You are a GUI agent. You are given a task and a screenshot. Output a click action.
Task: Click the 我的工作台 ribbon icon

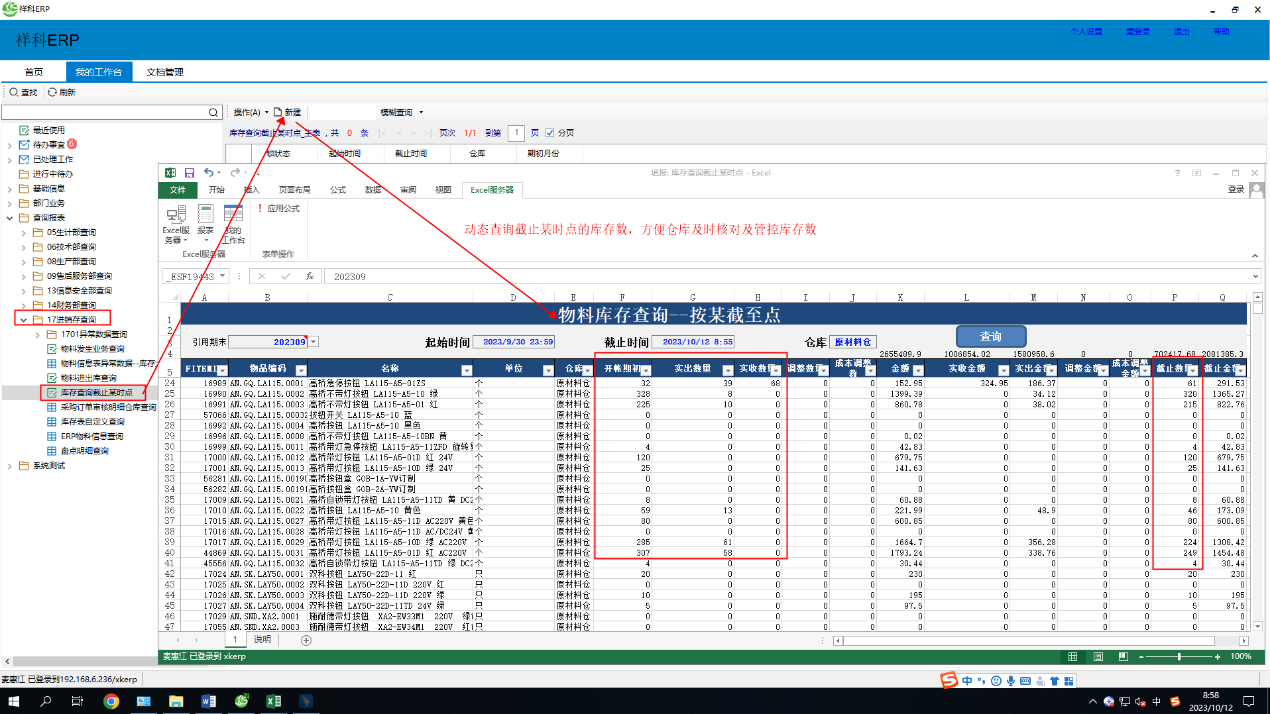tap(233, 221)
